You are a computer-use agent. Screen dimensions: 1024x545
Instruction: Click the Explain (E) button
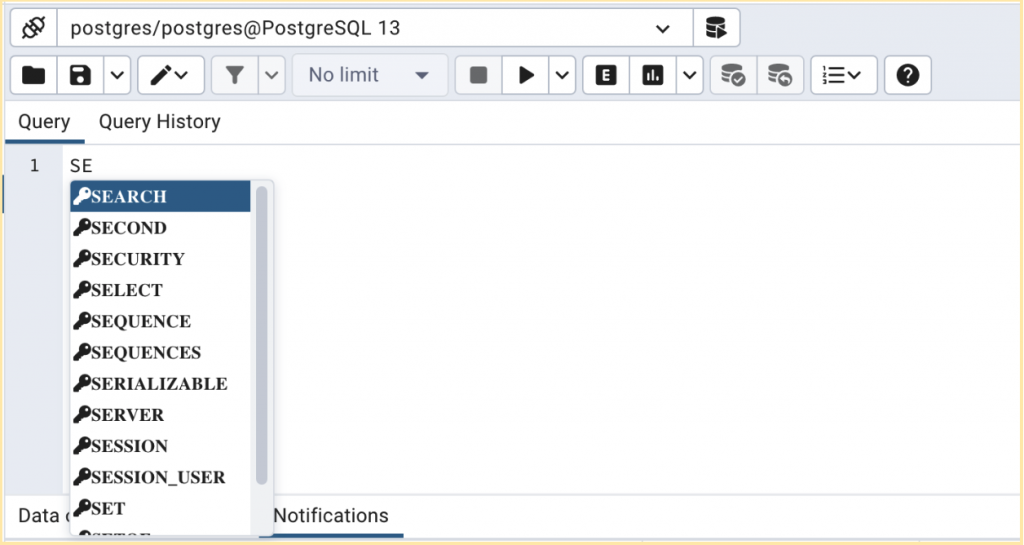tap(605, 75)
